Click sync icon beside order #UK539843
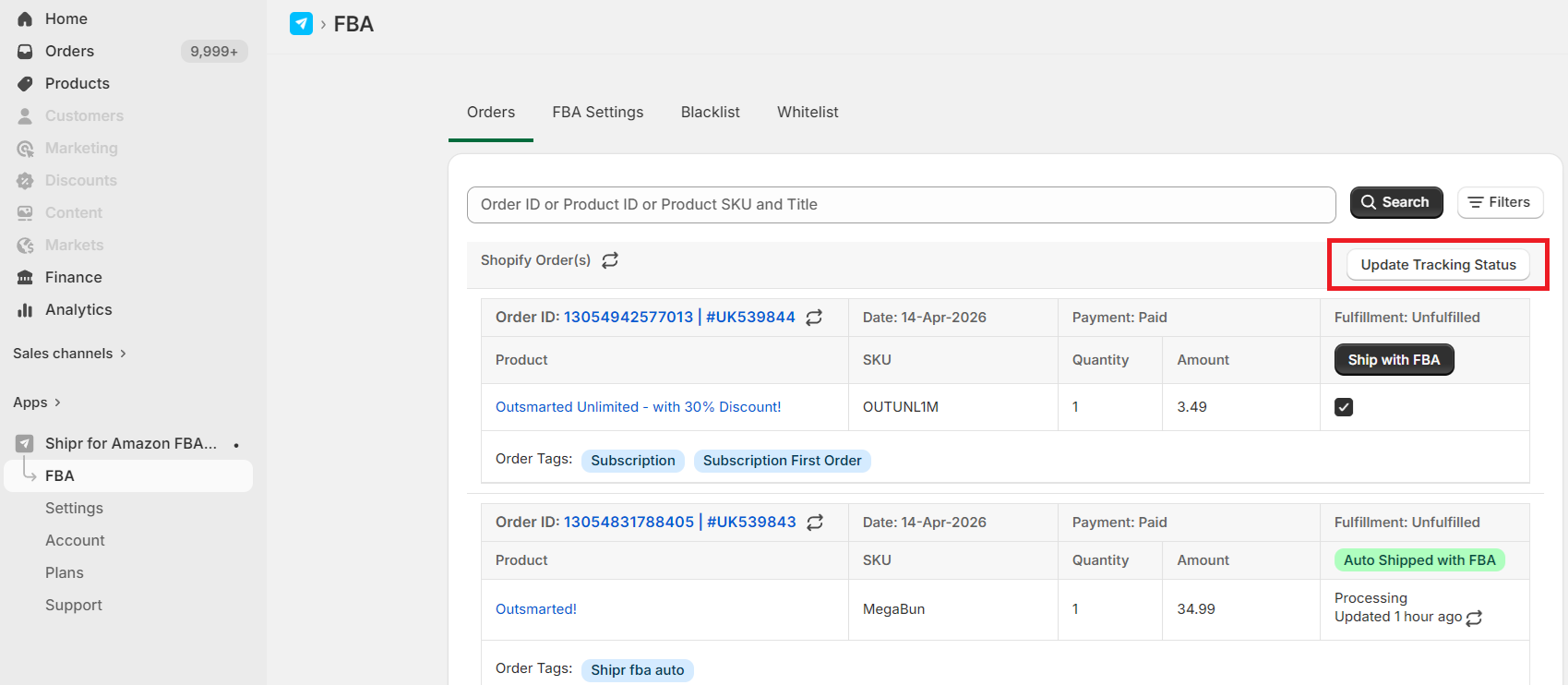Image resolution: width=1568 pixels, height=685 pixels. tap(815, 523)
